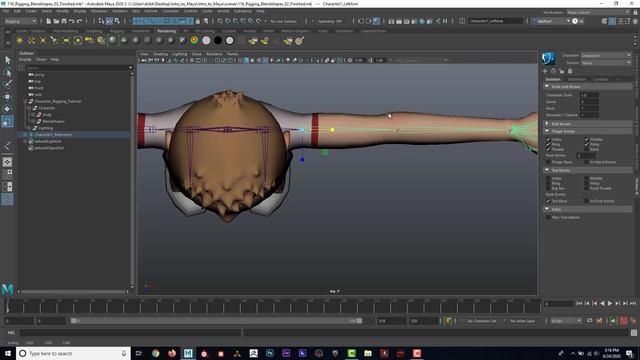Activate the Lasso select tool
Viewport: 640px width, 360px height.
point(7,73)
